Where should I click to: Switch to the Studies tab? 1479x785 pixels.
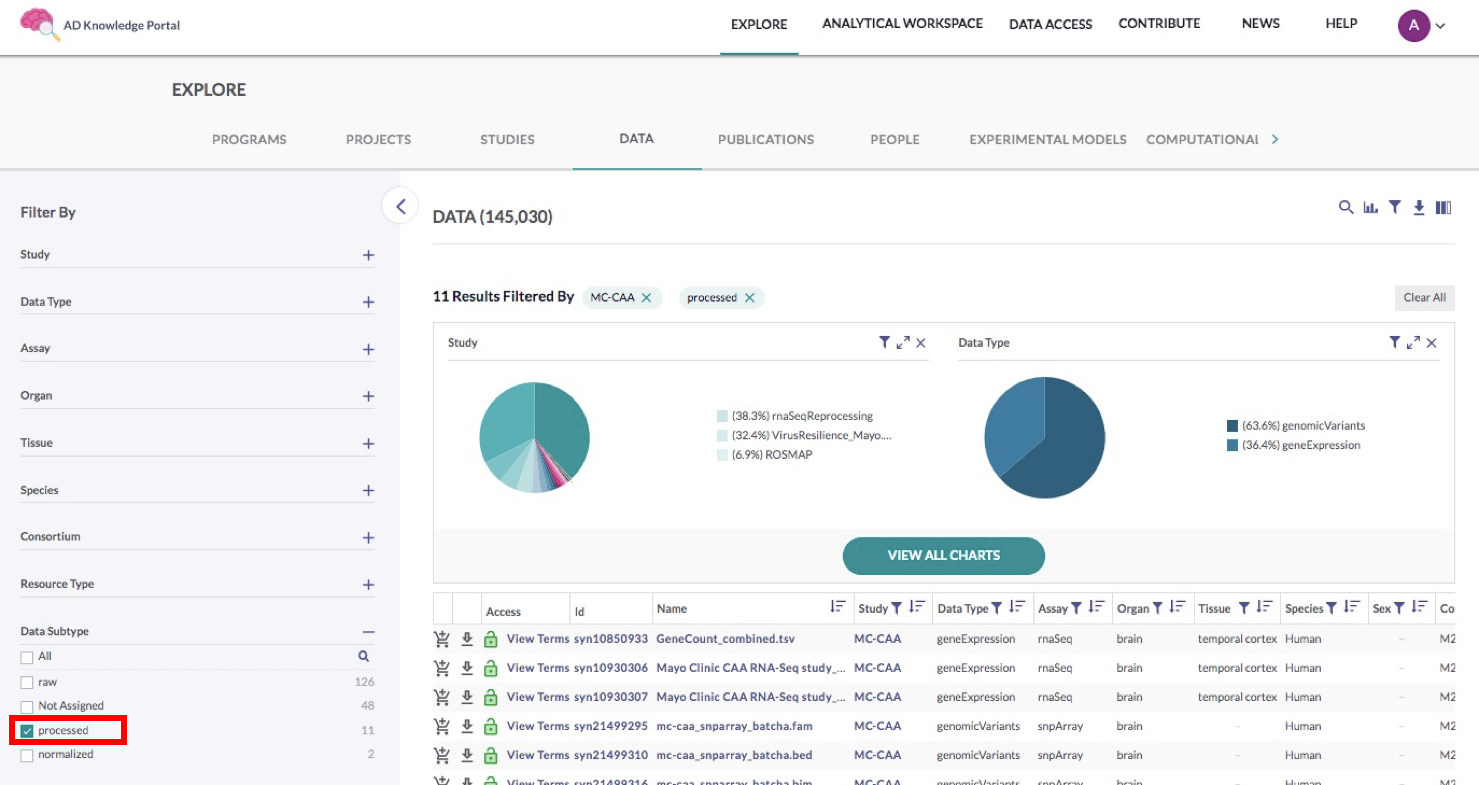(507, 140)
